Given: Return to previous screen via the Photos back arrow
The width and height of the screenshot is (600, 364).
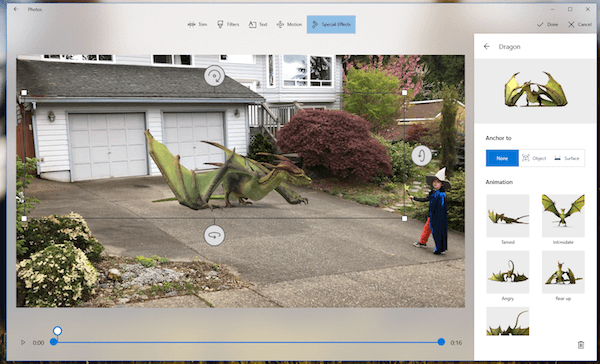Looking at the screenshot, I should click(16, 9).
